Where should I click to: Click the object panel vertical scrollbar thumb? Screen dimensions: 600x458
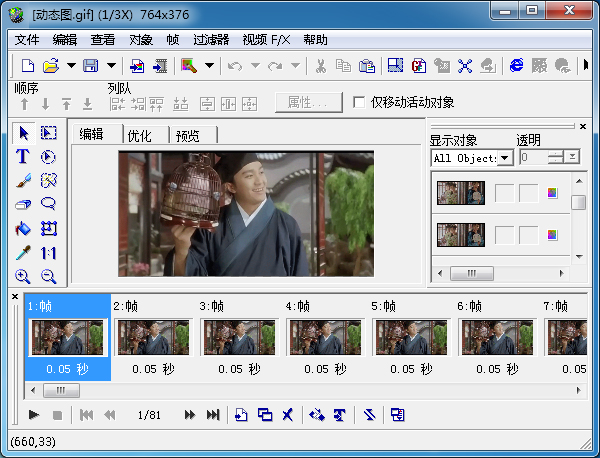coord(579,202)
